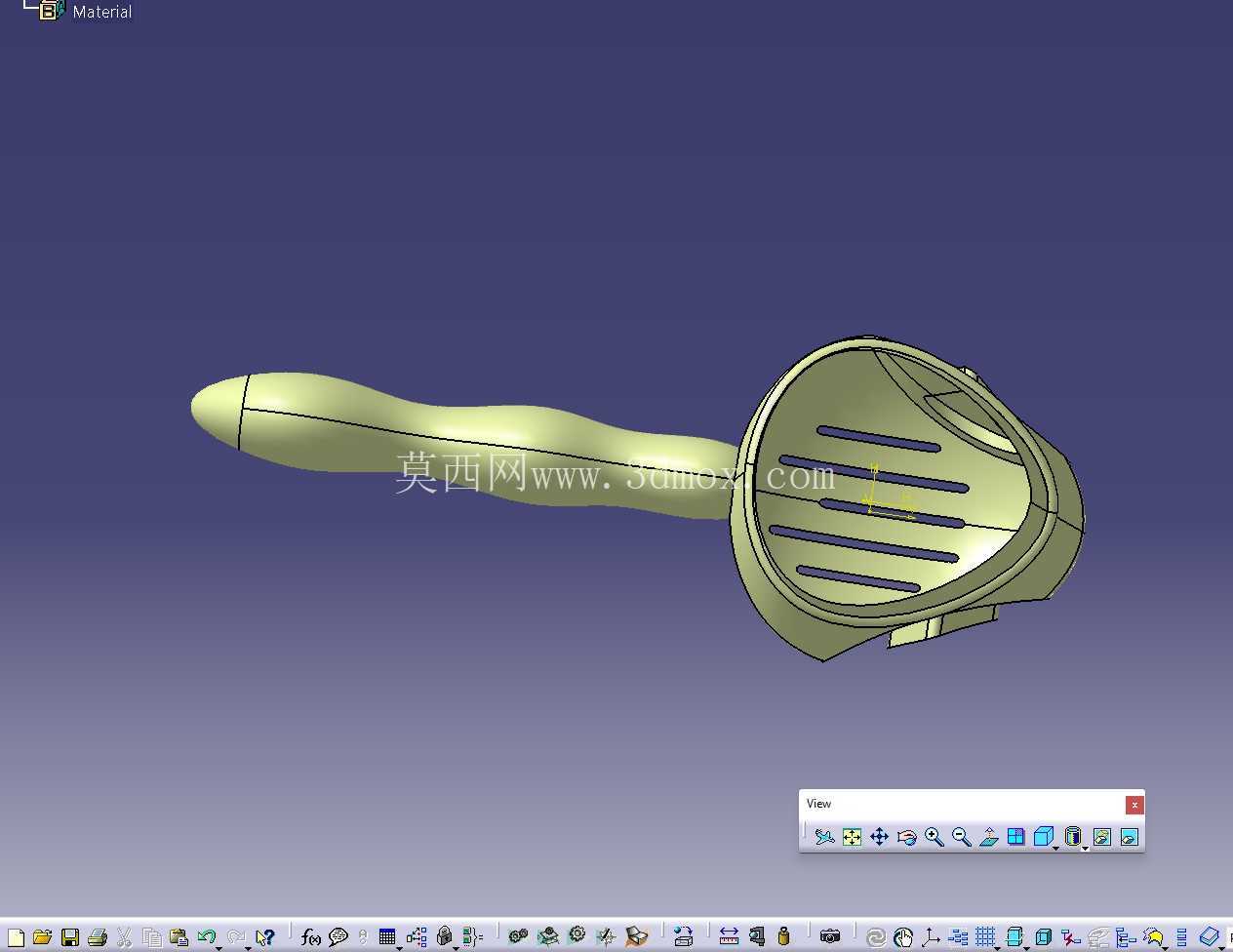Click the Equivalent Dimensions brace icon
Screen dimensions: 1233x952
(473, 937)
